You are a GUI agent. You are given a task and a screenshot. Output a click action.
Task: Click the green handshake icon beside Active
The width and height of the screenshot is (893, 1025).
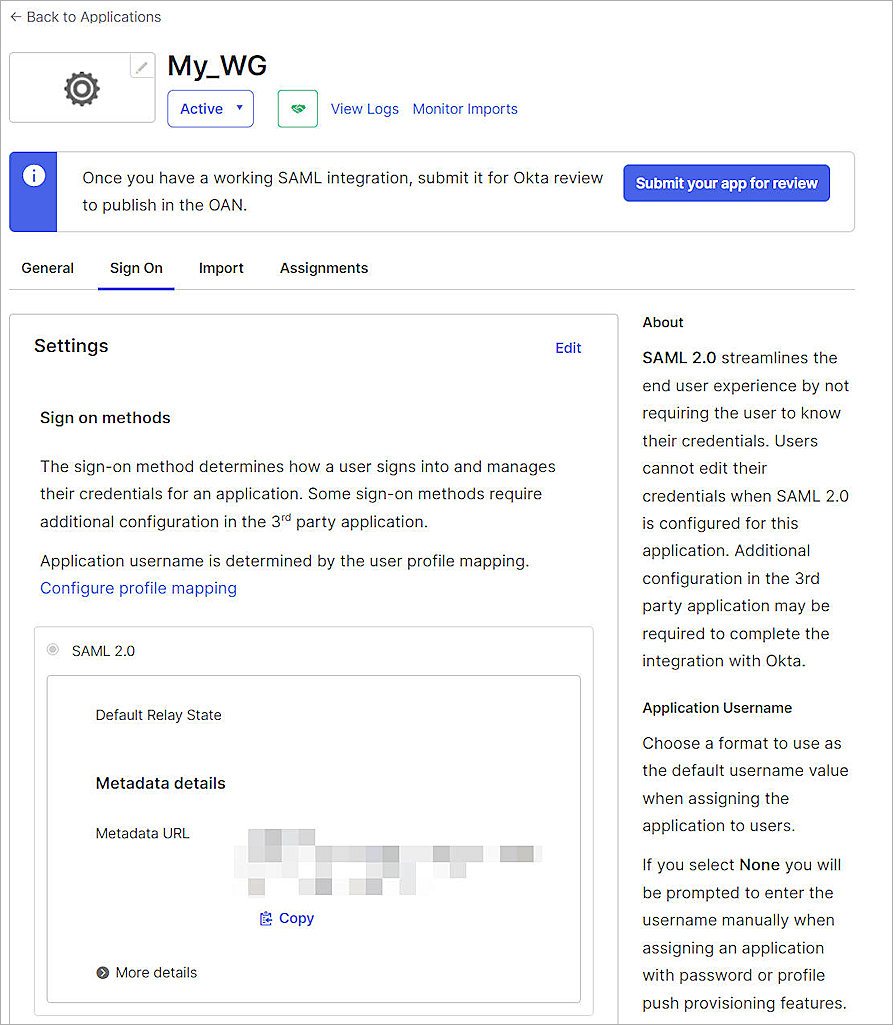[297, 108]
